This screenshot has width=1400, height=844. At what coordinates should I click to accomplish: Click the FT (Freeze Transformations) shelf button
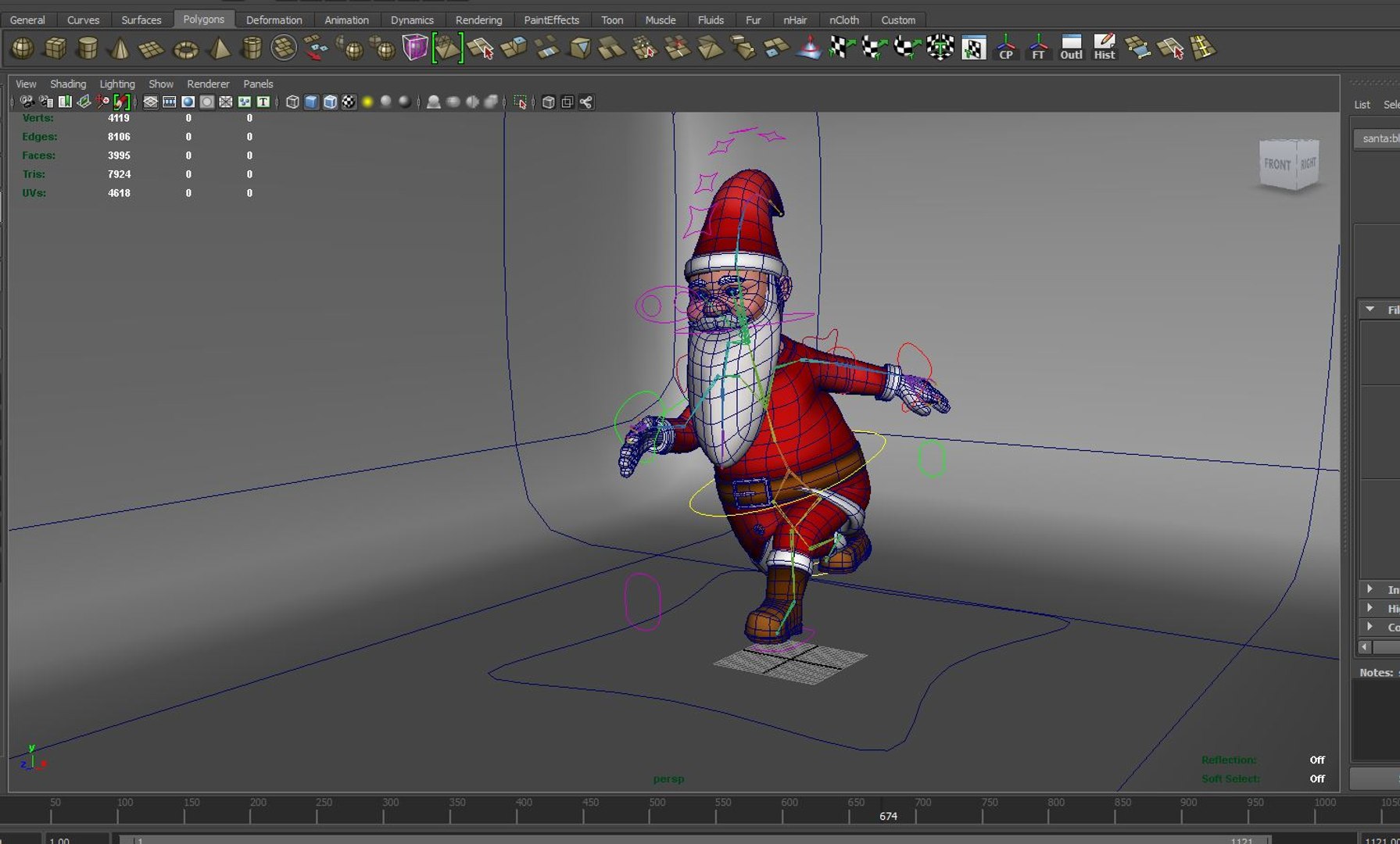pyautogui.click(x=1038, y=48)
